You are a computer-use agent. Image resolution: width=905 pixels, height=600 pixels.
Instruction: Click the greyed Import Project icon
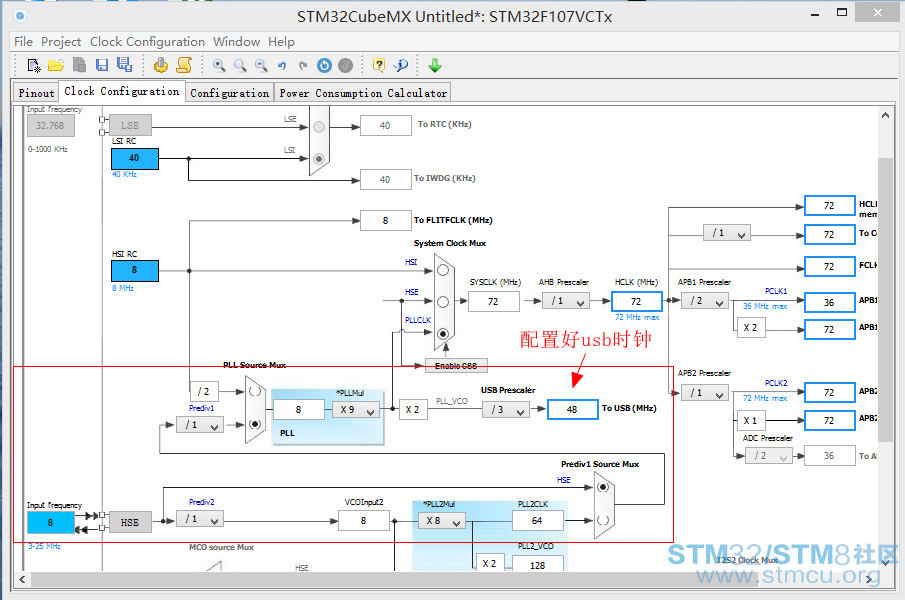(x=79, y=65)
